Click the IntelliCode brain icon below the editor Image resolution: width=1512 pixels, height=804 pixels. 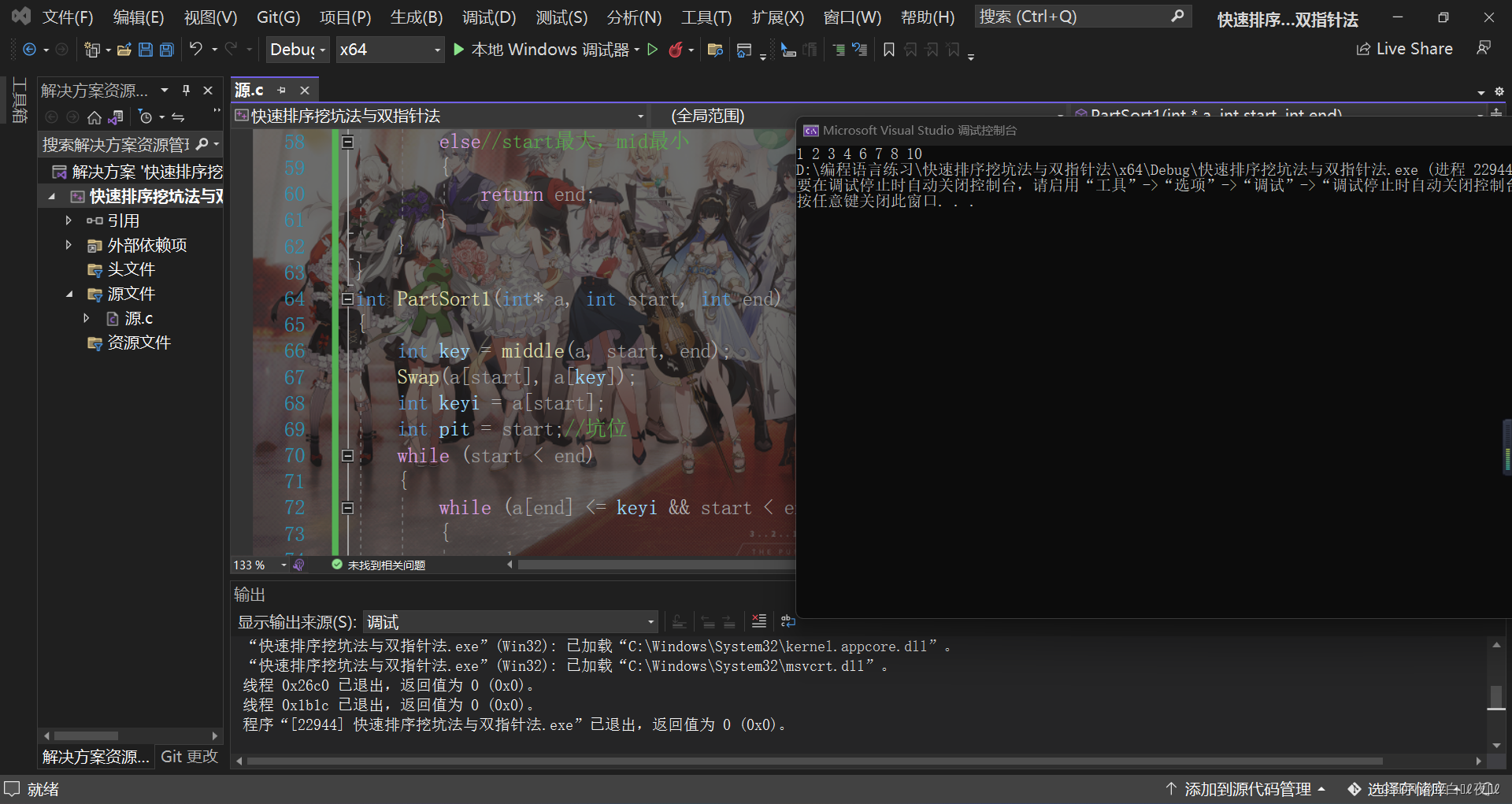[x=298, y=565]
